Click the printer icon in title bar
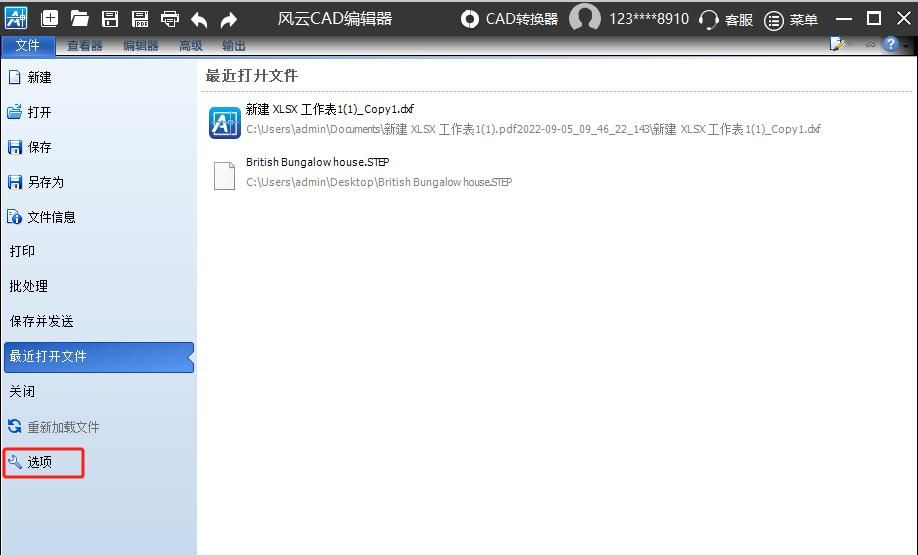Screen dimensions: 918x555 pyautogui.click(x=170, y=19)
